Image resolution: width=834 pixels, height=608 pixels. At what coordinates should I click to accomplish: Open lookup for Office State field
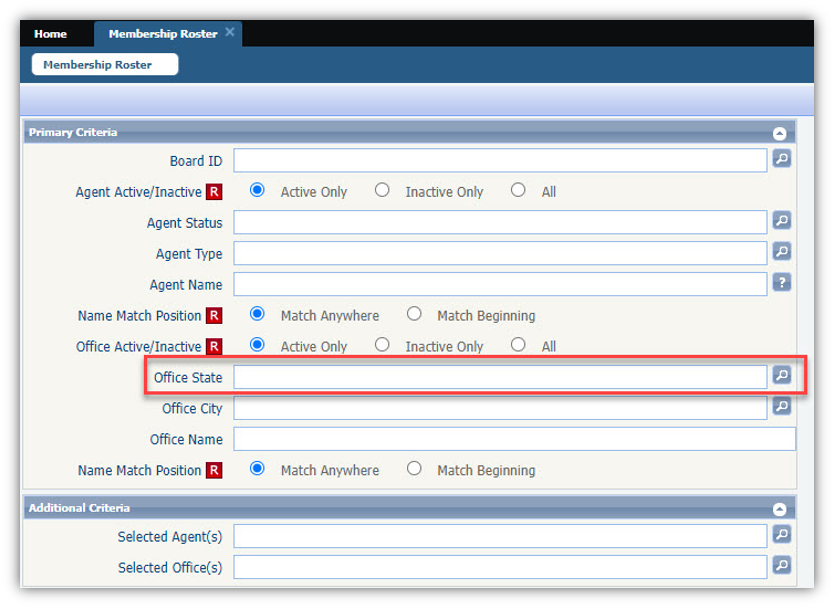point(781,375)
